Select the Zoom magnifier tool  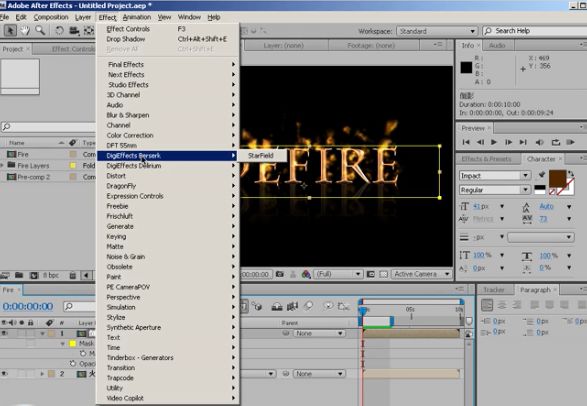(x=40, y=31)
